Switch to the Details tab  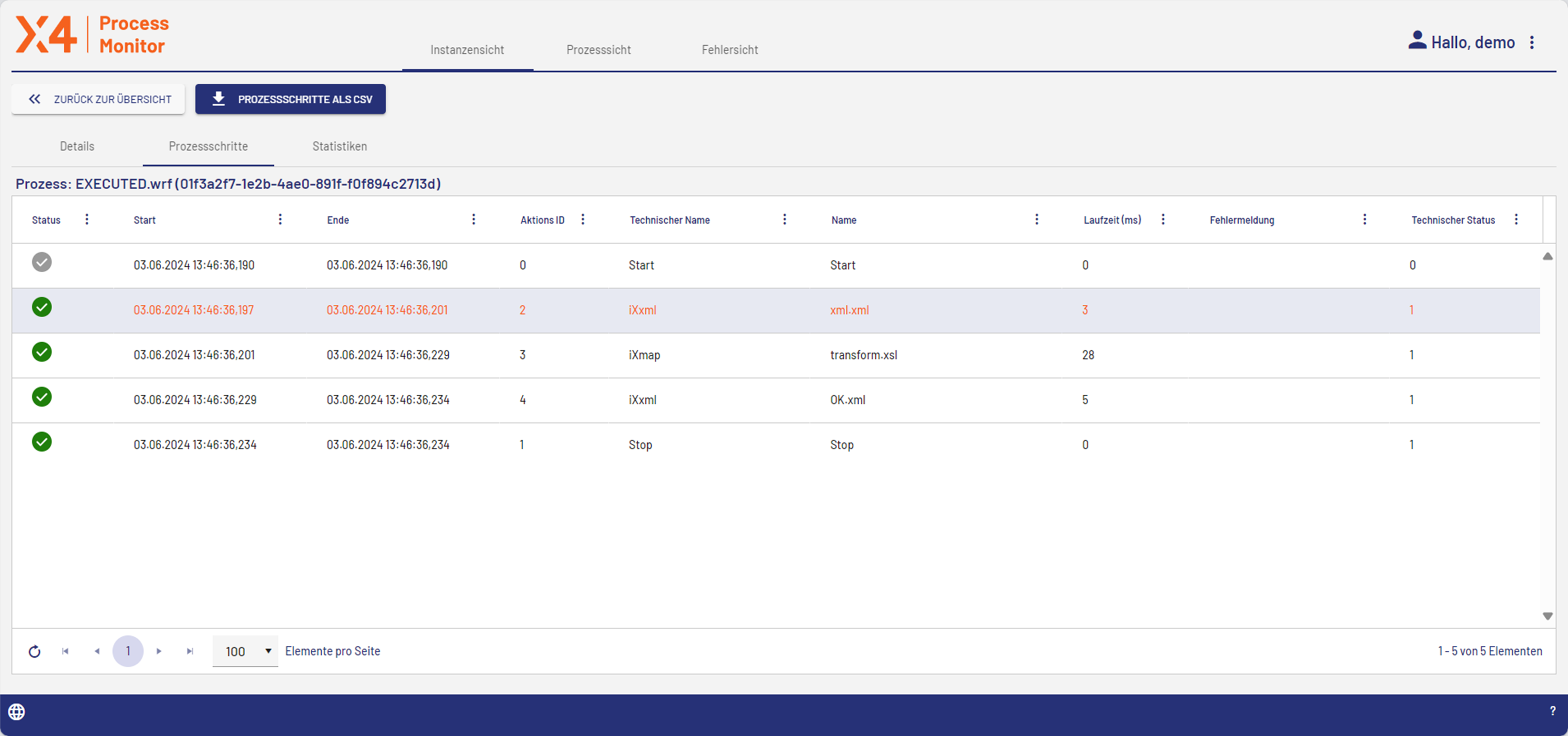[77, 147]
